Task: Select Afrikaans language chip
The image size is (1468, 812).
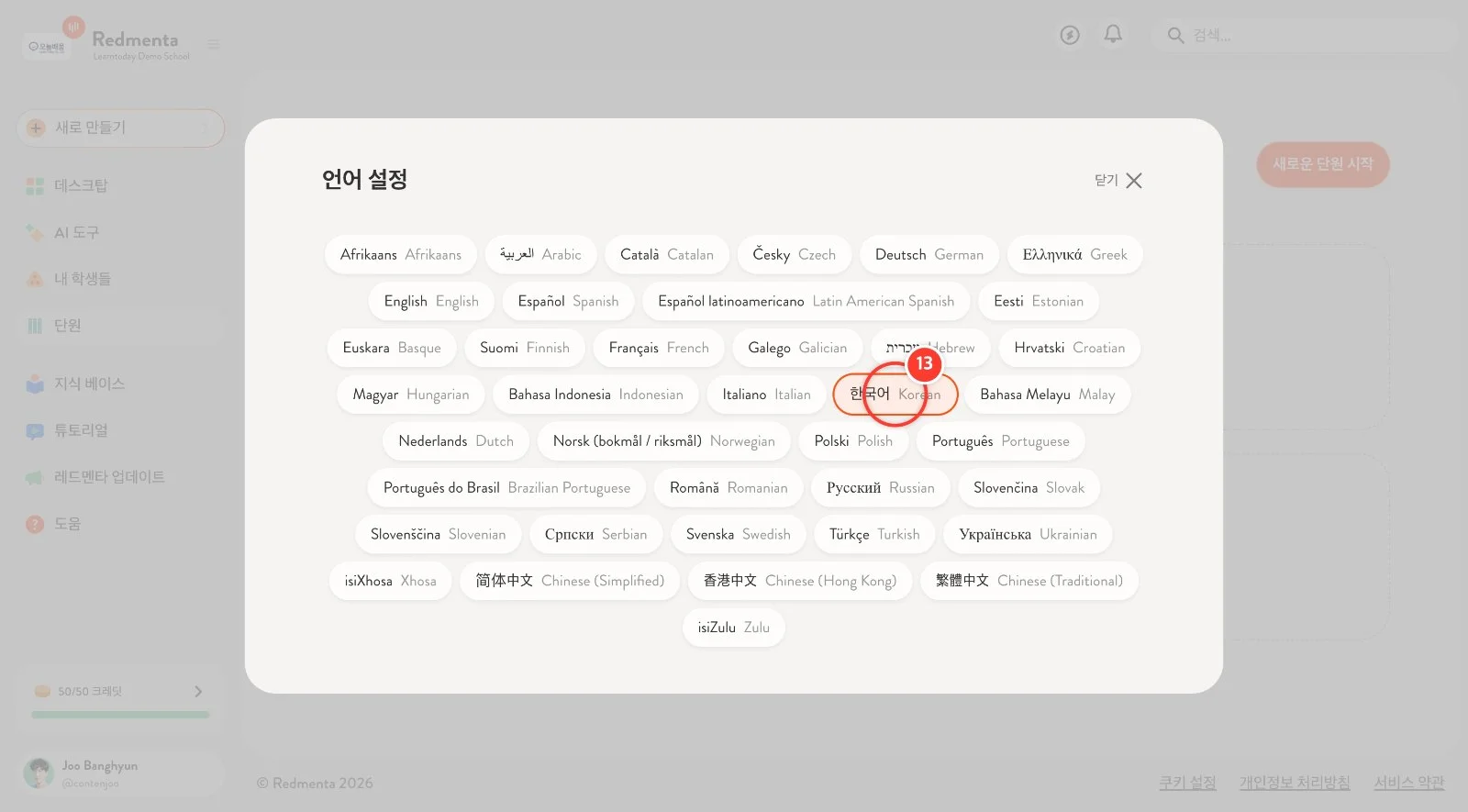Action: (400, 254)
